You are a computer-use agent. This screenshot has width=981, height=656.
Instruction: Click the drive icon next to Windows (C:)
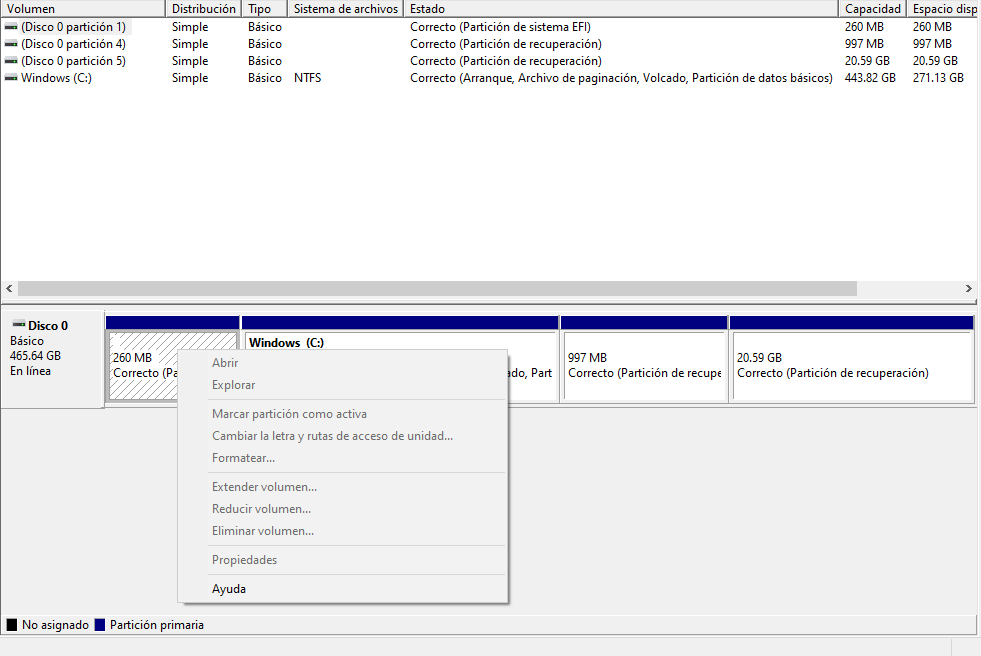pyautogui.click(x=11, y=78)
